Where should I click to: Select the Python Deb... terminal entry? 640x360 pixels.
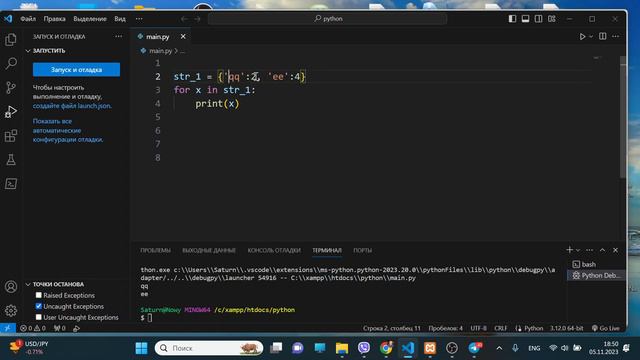[596, 276]
